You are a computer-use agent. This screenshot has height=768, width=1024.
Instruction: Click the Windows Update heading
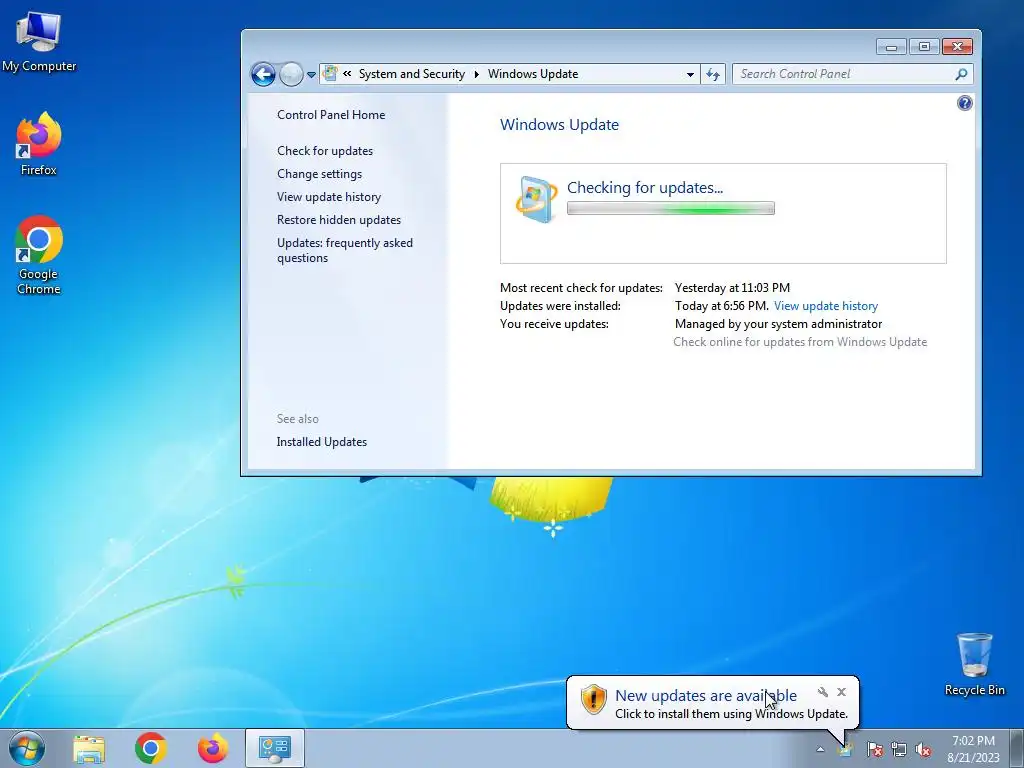tap(559, 125)
